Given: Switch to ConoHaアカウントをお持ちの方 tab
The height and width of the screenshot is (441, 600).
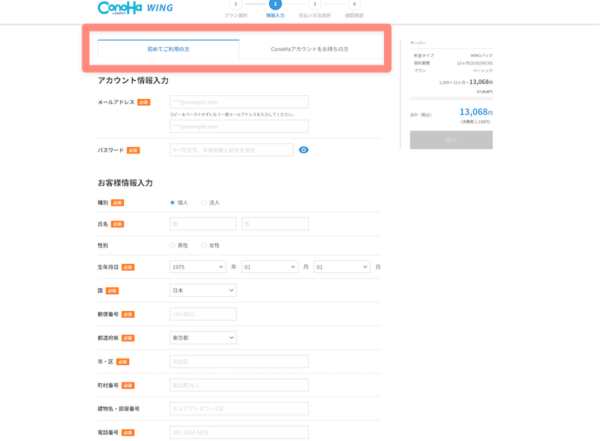Looking at the screenshot, I should [x=309, y=49].
